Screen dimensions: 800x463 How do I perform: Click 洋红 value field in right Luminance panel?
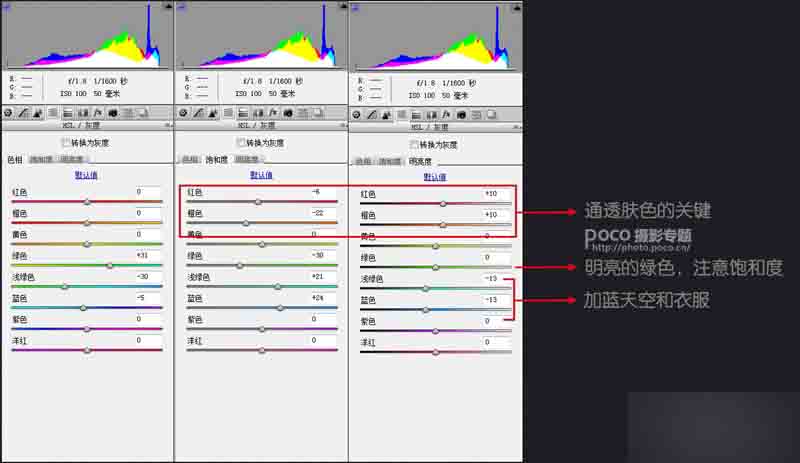click(x=496, y=342)
